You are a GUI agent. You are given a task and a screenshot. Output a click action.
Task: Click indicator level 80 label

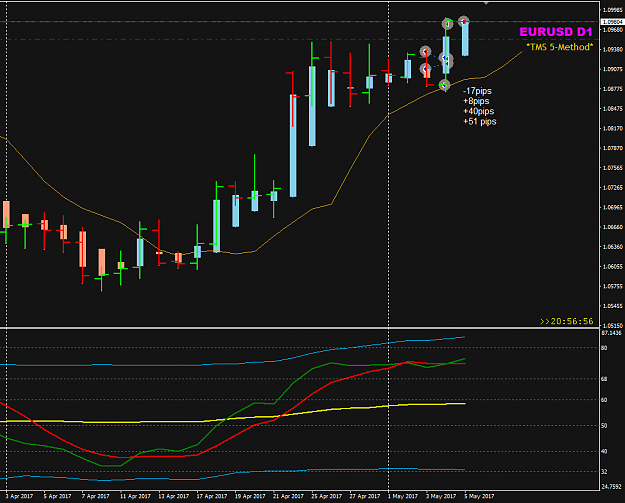click(604, 348)
